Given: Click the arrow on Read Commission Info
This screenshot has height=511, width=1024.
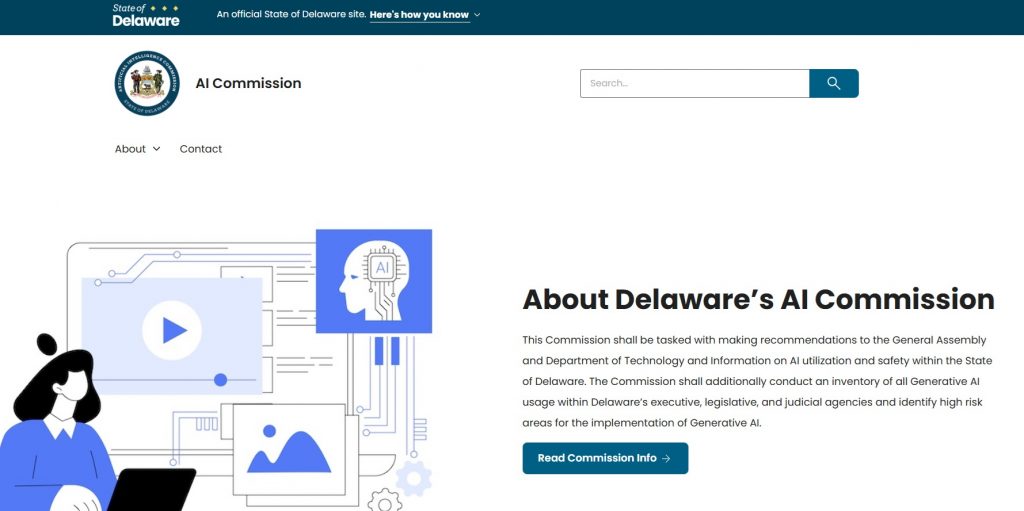Looking at the screenshot, I should pos(667,458).
